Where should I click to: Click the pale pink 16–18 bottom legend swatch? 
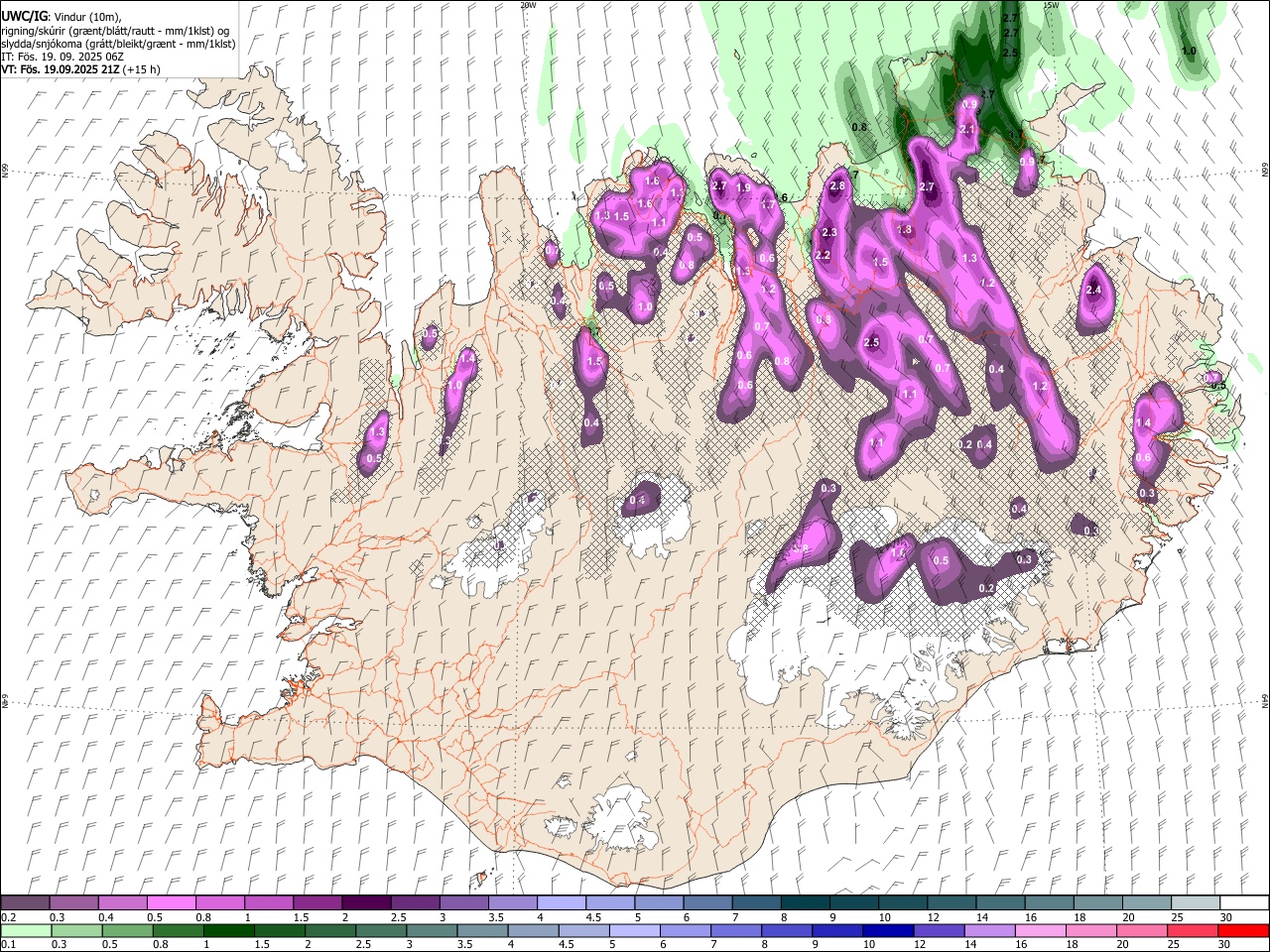point(1041,931)
